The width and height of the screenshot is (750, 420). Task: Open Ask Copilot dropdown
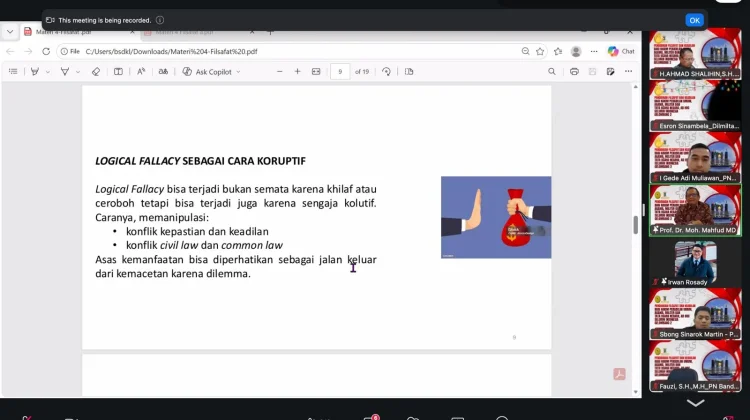(x=211, y=71)
